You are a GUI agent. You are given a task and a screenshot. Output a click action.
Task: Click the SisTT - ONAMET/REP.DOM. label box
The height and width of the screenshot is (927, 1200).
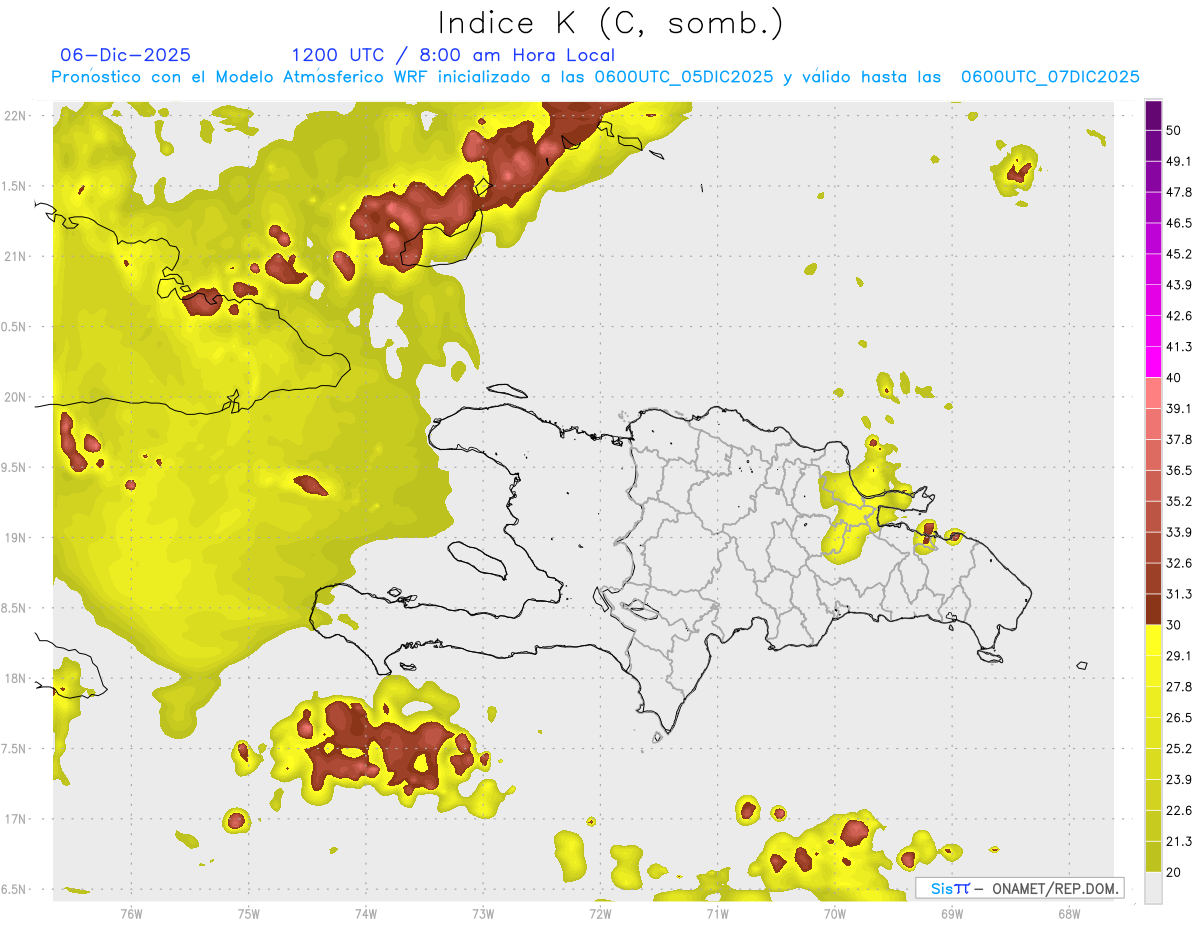point(1019,888)
